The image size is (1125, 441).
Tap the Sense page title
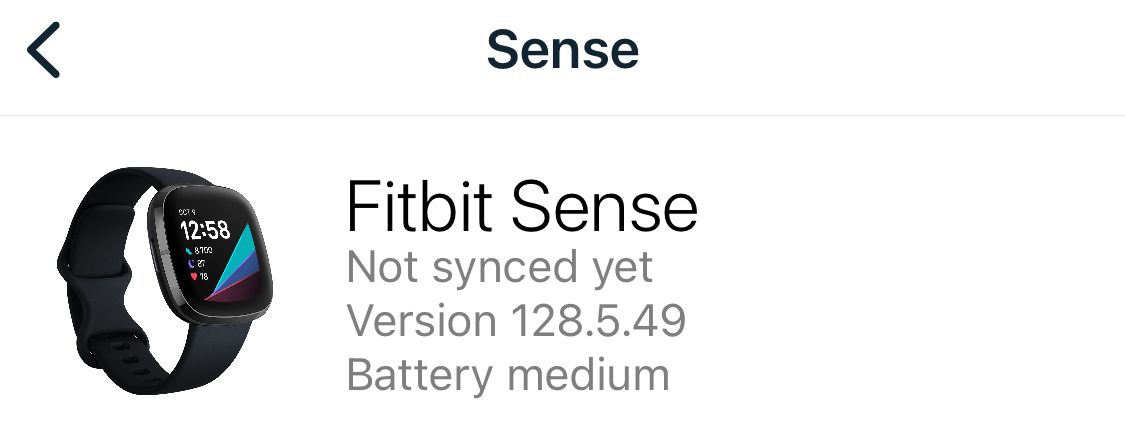tap(562, 50)
